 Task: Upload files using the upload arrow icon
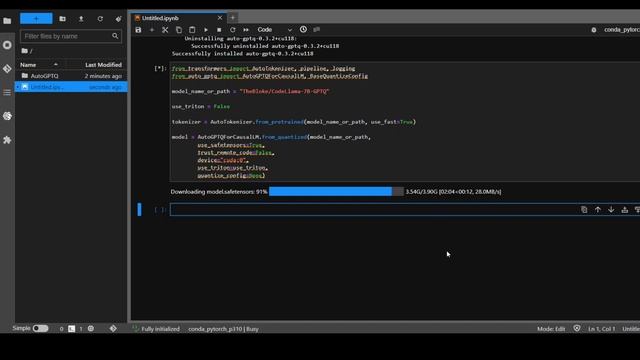81,19
